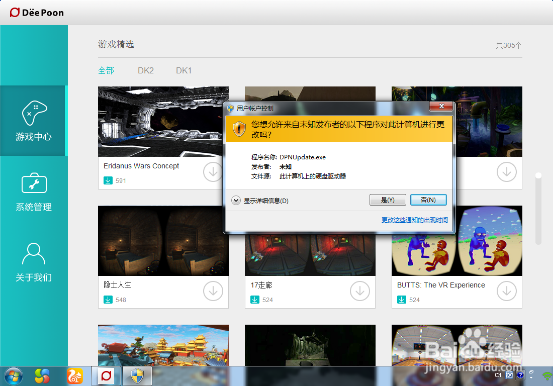Open the 游戏中心 game center section
This screenshot has width=554, height=387.
34,121
